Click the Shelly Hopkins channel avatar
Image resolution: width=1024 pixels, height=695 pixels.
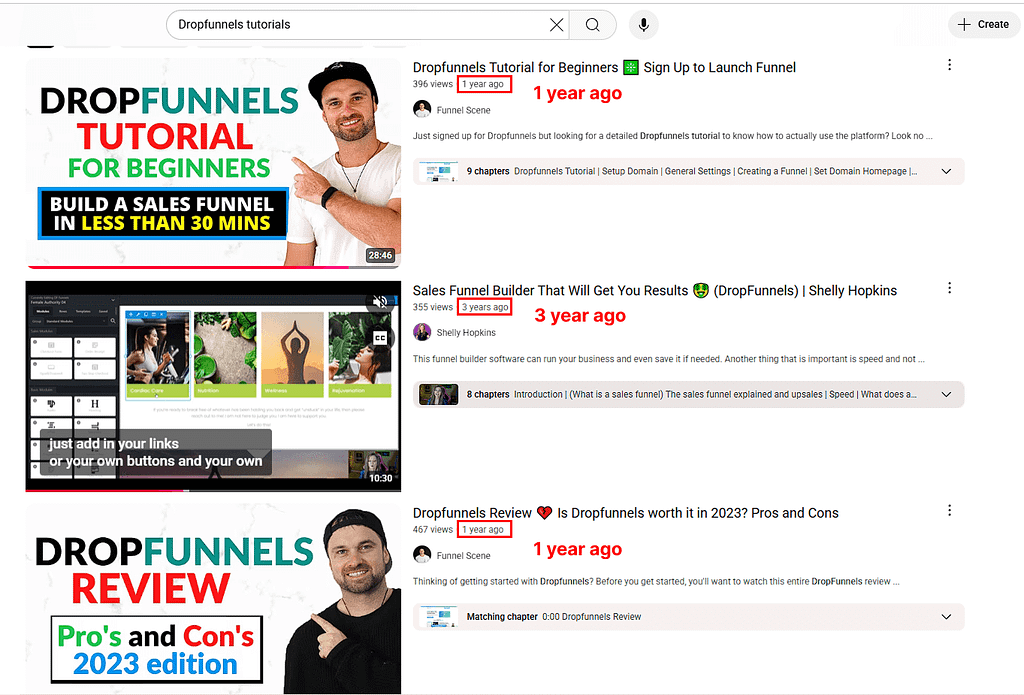(x=422, y=332)
